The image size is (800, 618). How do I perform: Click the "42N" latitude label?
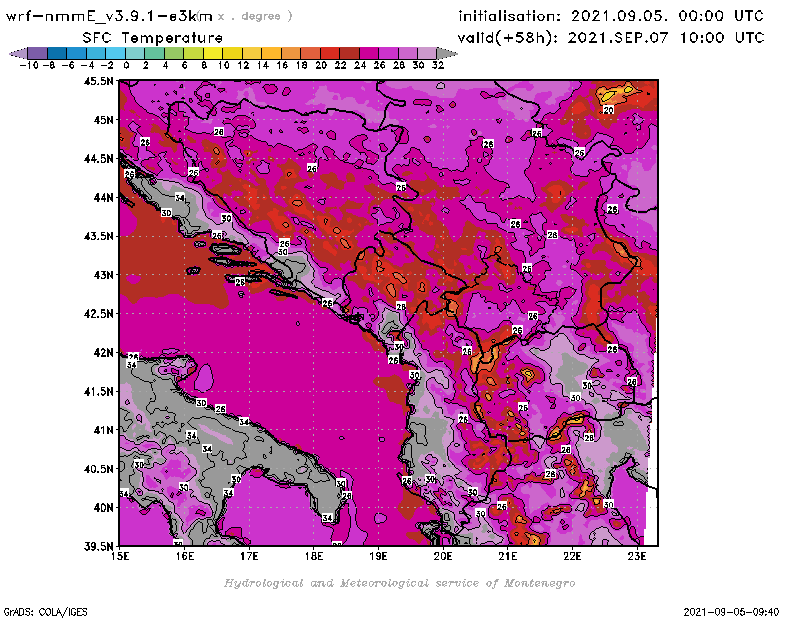pos(103,353)
